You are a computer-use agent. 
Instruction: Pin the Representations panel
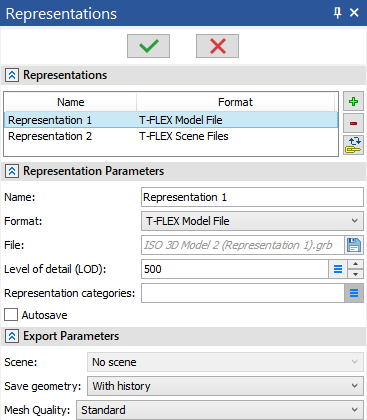coord(337,13)
